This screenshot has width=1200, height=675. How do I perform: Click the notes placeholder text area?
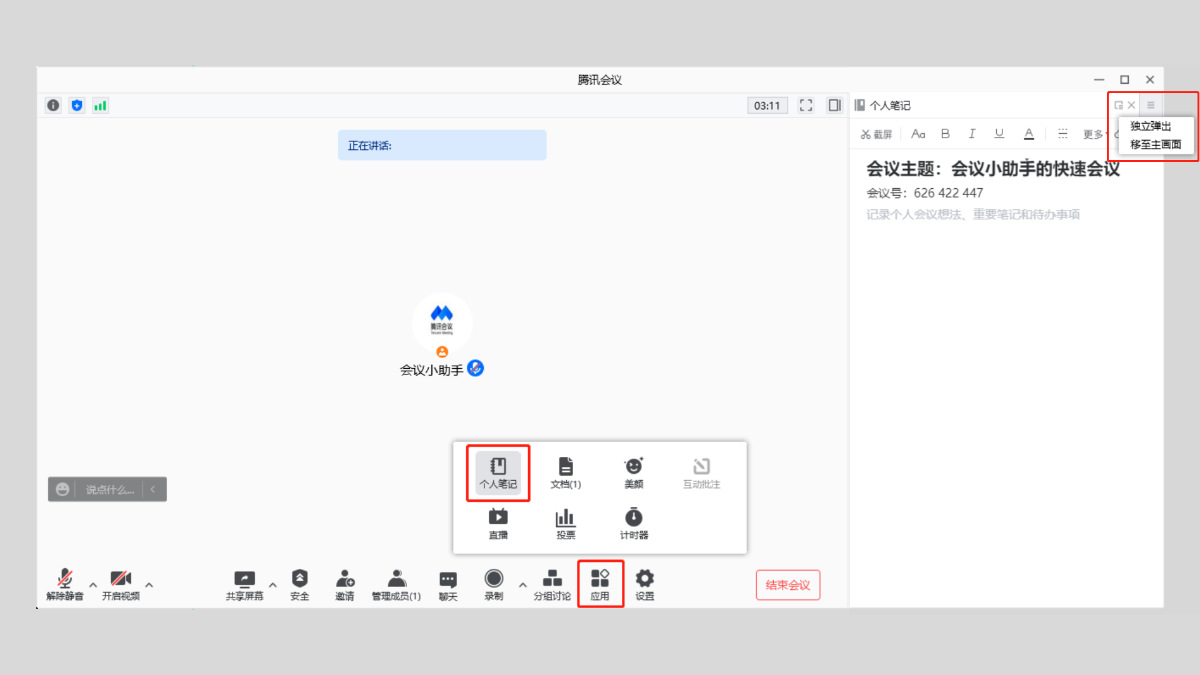pyautogui.click(x=973, y=215)
